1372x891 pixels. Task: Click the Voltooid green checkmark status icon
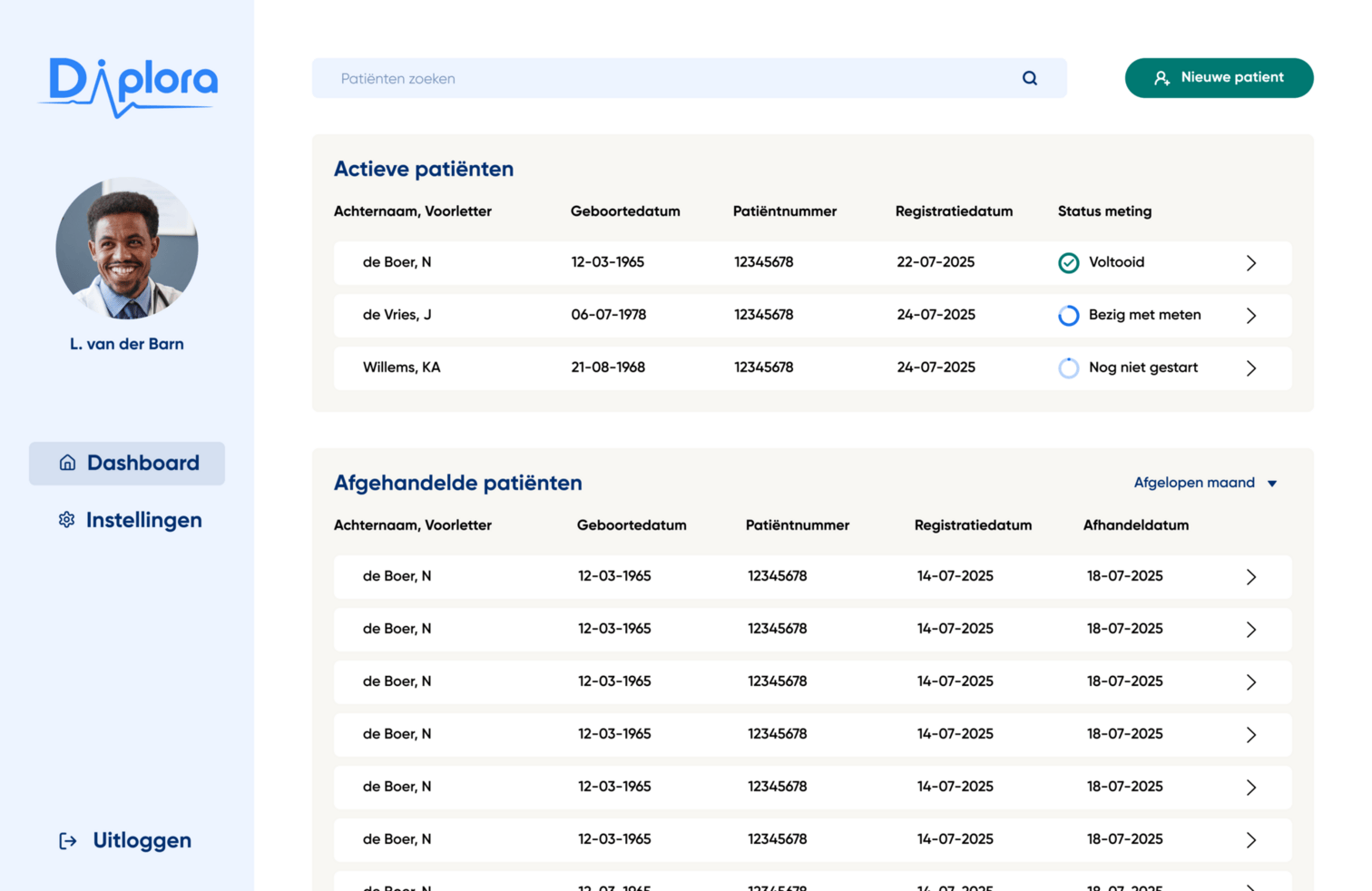1069,263
